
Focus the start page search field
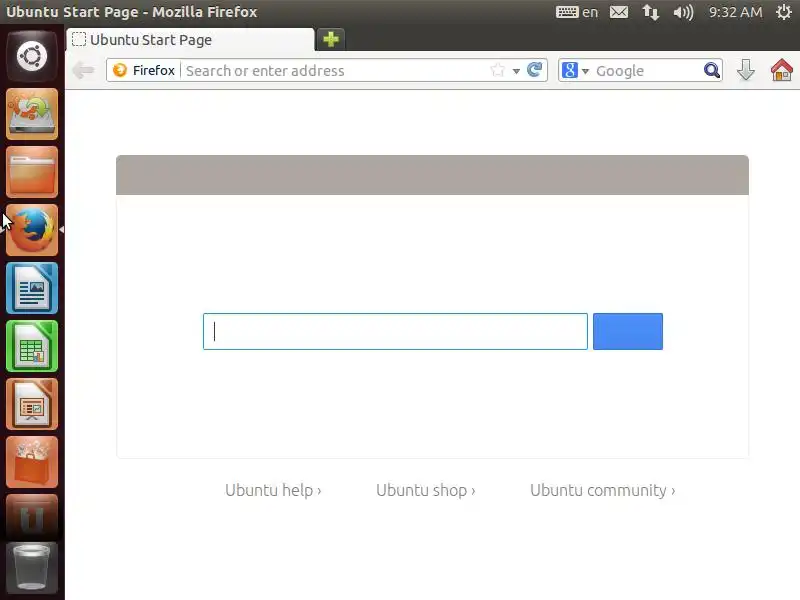(395, 332)
